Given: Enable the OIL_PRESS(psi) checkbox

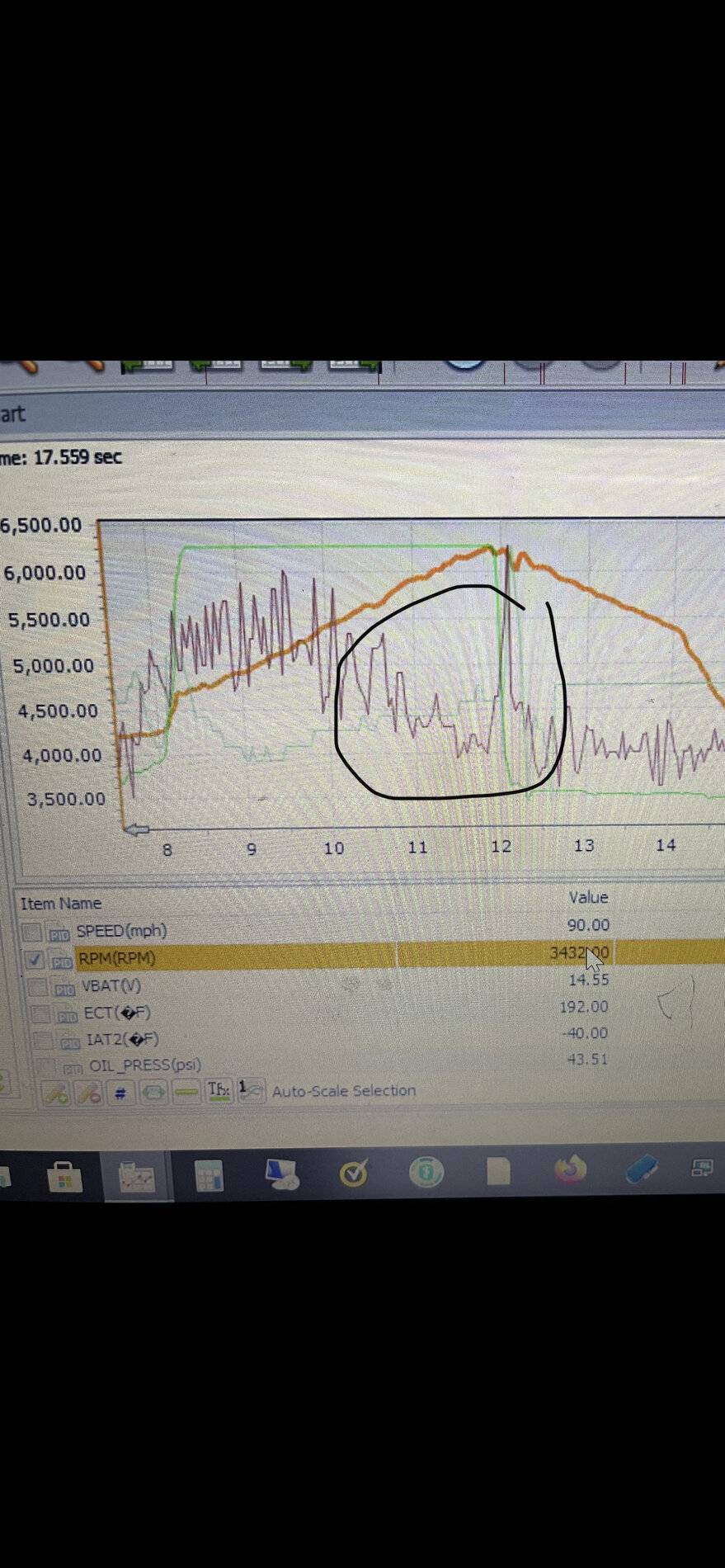Looking at the screenshot, I should [46, 1066].
